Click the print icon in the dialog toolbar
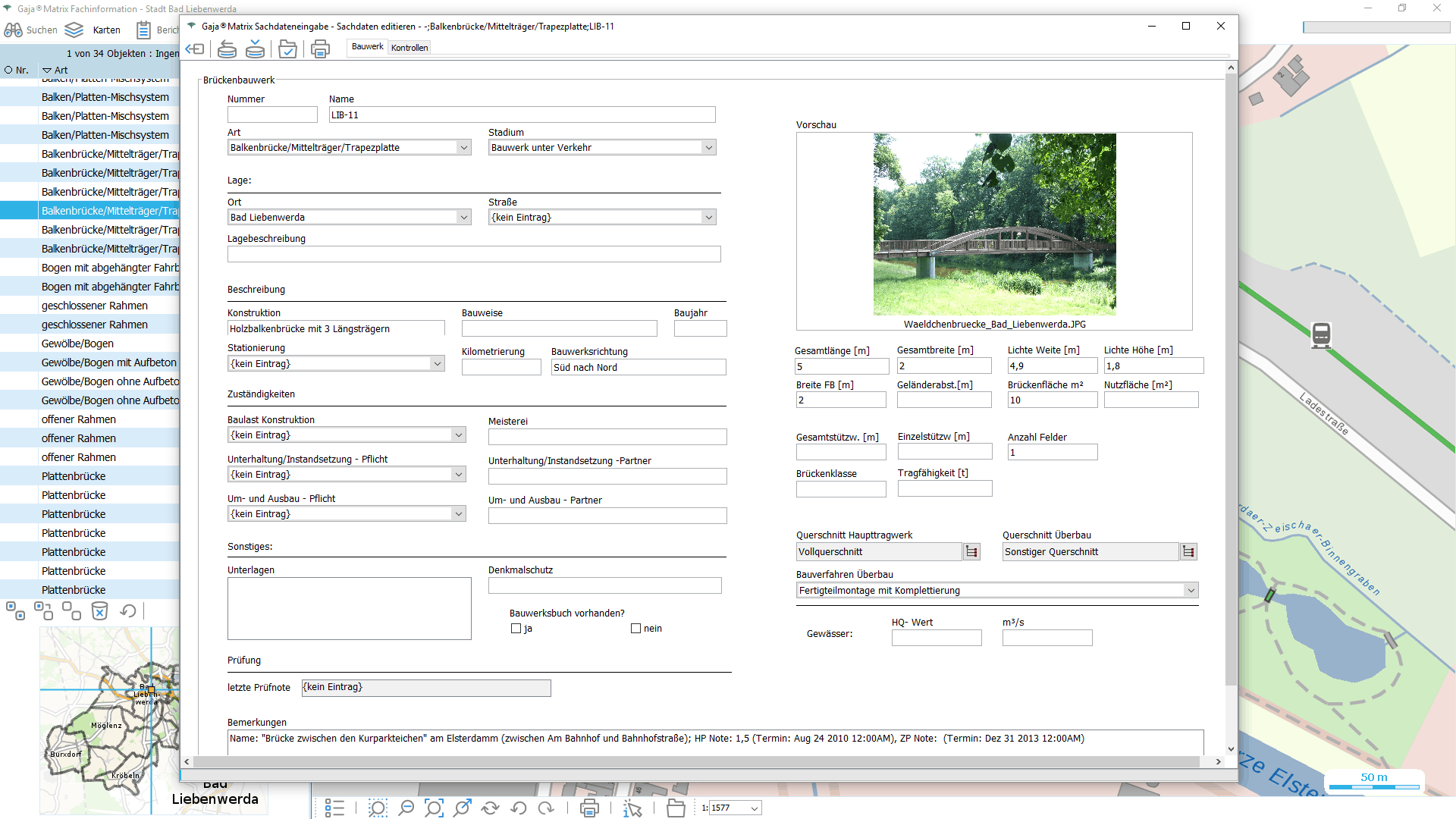1456x819 pixels. [x=320, y=49]
